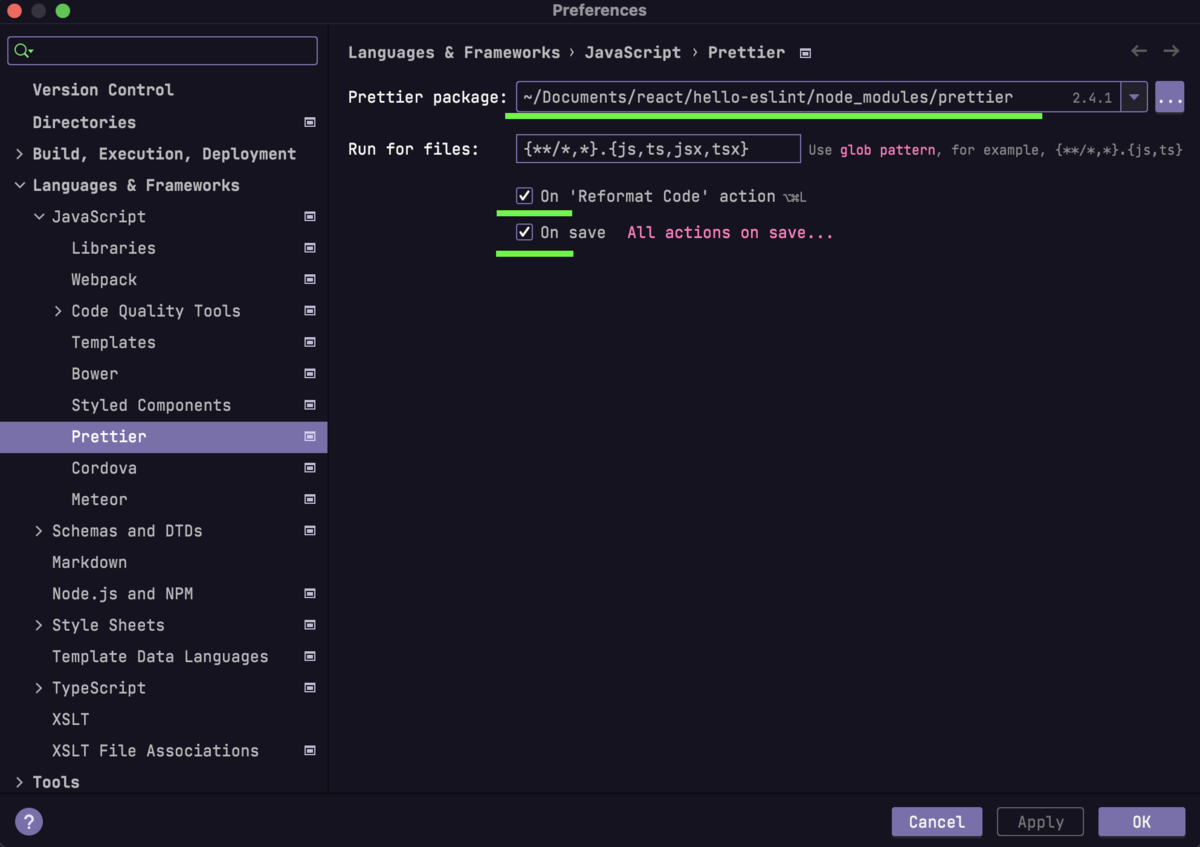The width and height of the screenshot is (1200, 847).
Task: Expand the Tools section
Action: pos(19,782)
